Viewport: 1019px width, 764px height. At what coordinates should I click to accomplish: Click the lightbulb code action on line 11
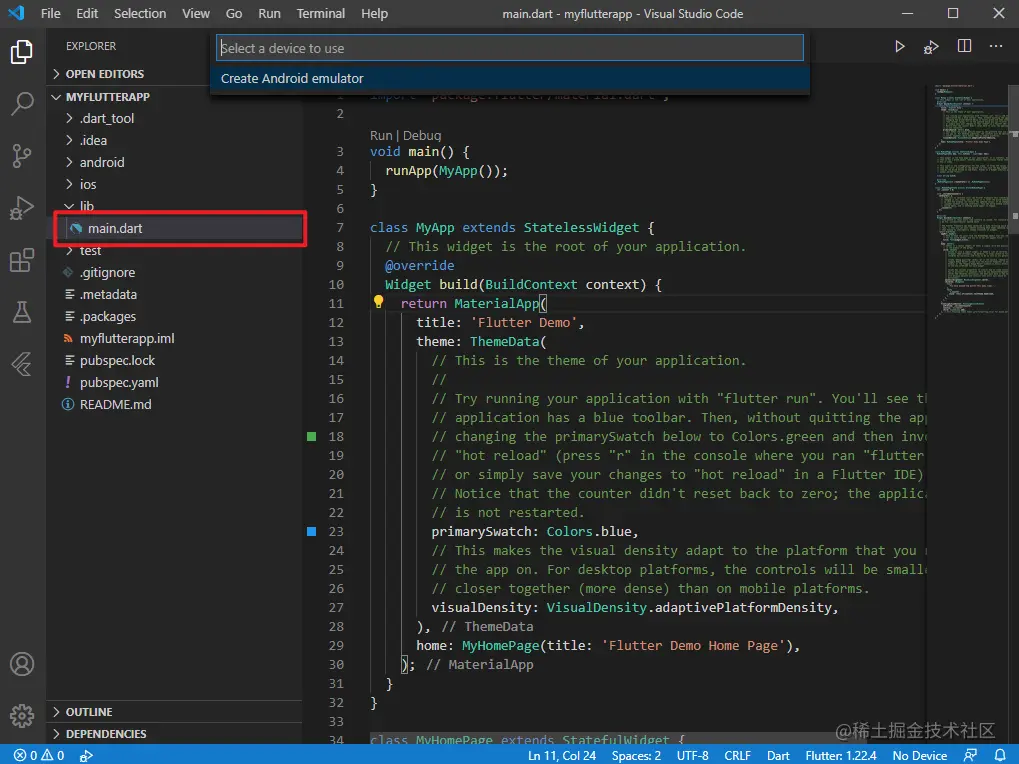[379, 302]
